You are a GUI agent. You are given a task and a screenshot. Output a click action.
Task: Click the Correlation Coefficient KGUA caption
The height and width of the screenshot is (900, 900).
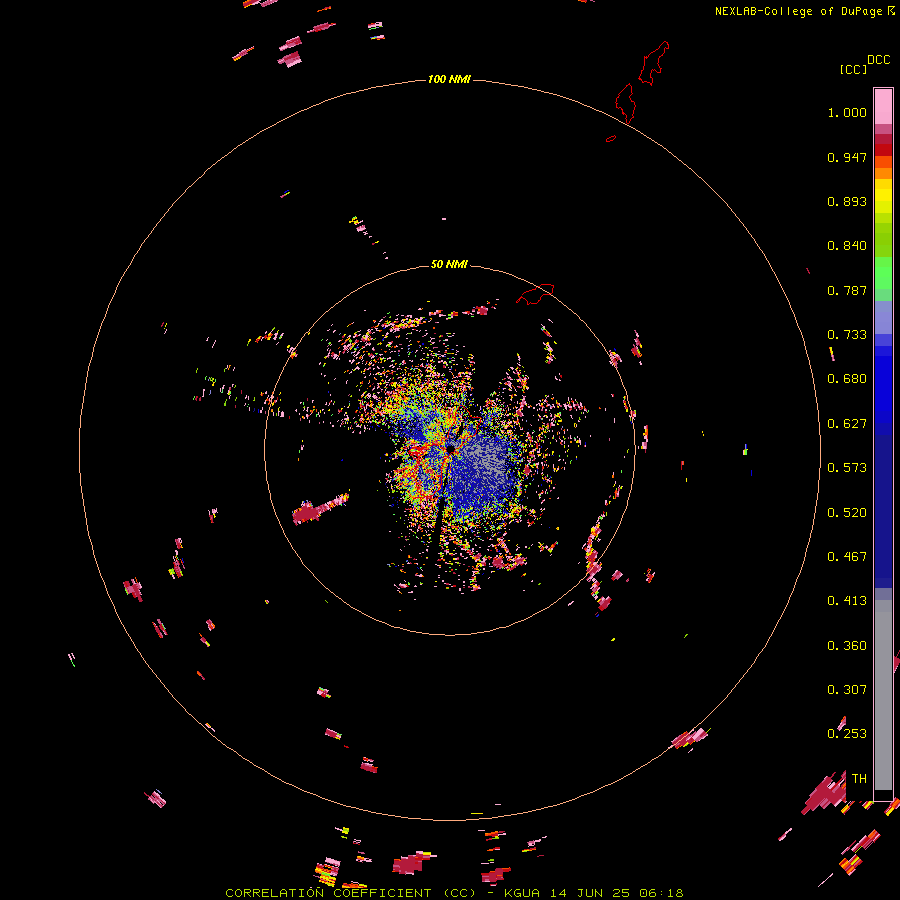click(454, 893)
